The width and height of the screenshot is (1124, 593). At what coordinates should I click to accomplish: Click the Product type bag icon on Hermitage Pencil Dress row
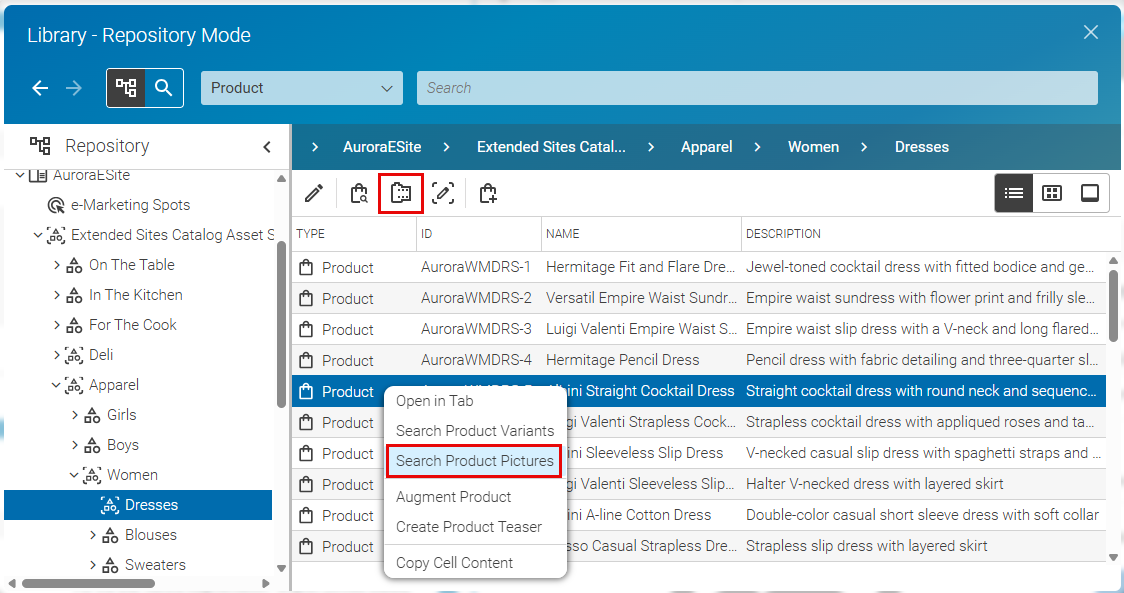tap(306, 360)
